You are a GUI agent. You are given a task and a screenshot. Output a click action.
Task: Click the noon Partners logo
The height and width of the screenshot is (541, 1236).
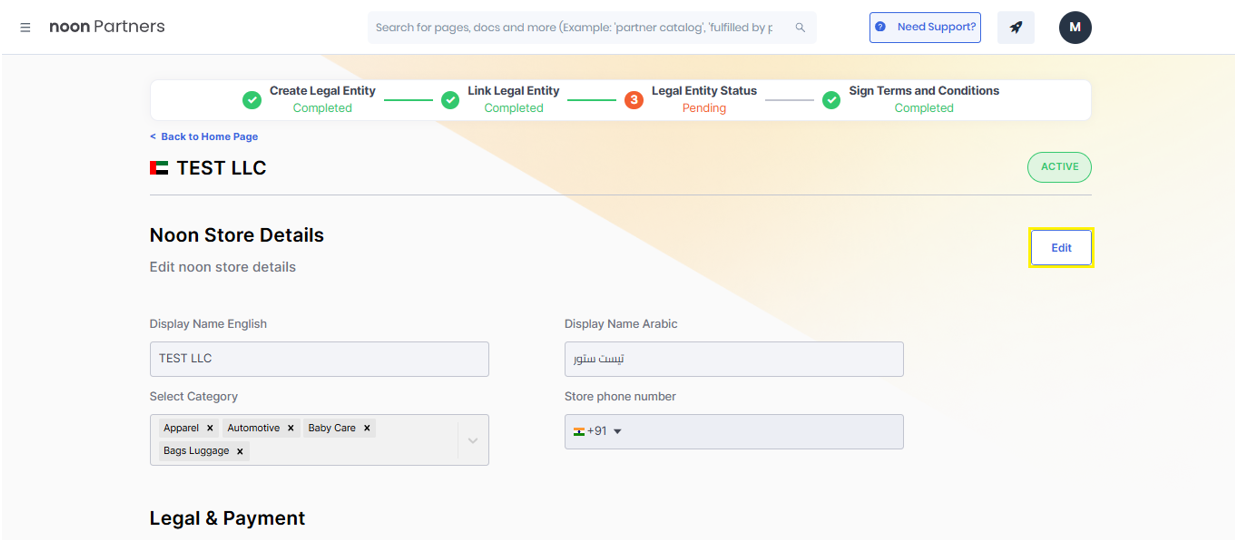click(107, 27)
